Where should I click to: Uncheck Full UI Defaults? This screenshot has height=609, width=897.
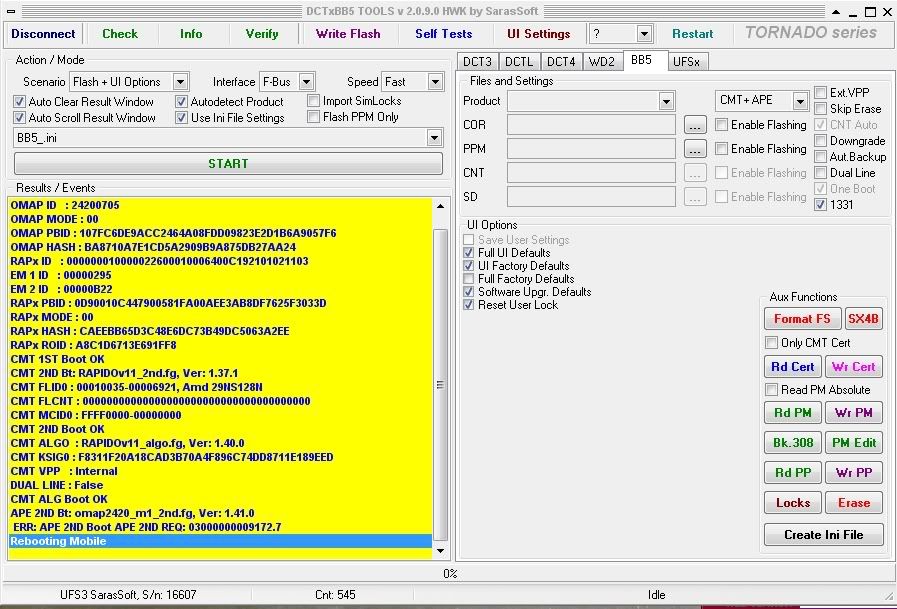click(x=469, y=253)
